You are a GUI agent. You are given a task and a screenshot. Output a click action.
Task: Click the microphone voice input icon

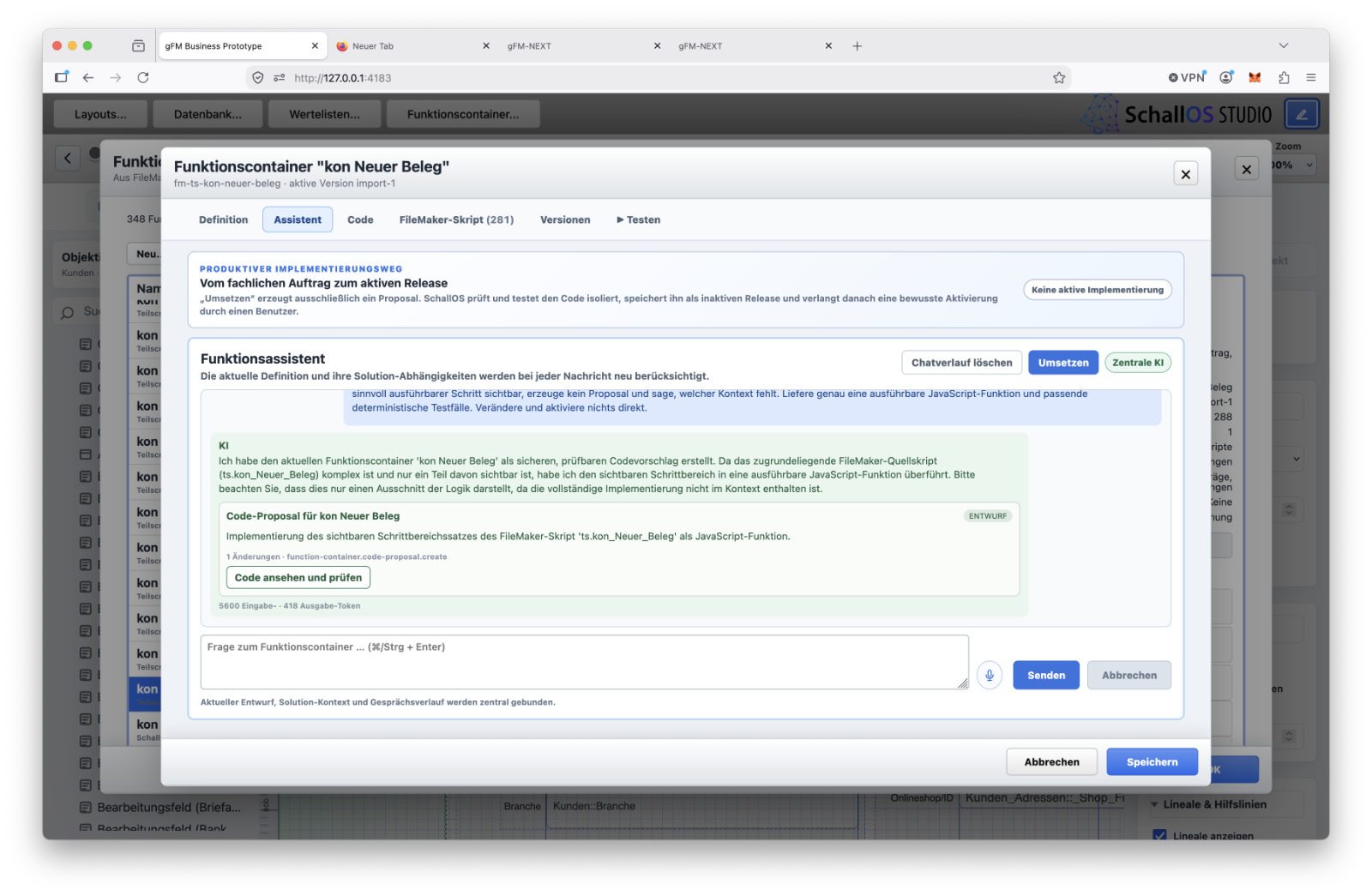coord(989,675)
